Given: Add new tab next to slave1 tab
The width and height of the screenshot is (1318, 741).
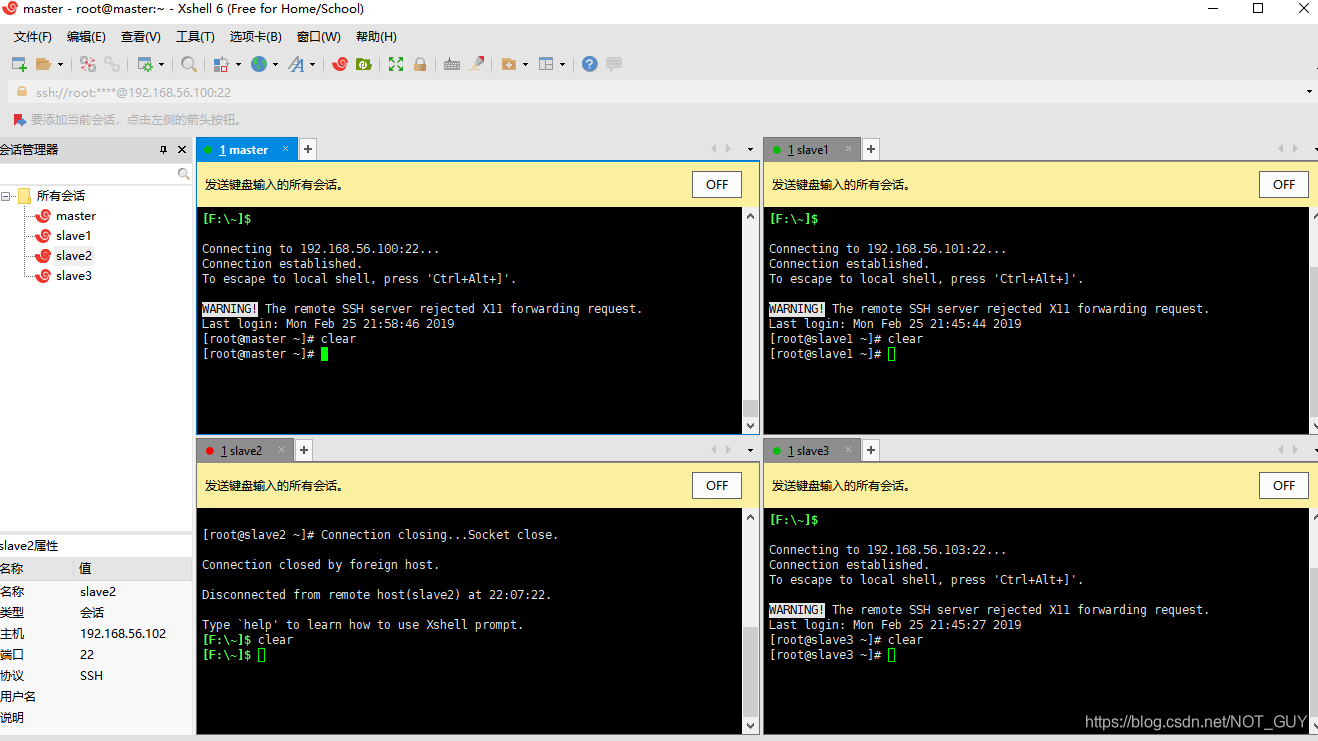Looking at the screenshot, I should [x=871, y=150].
